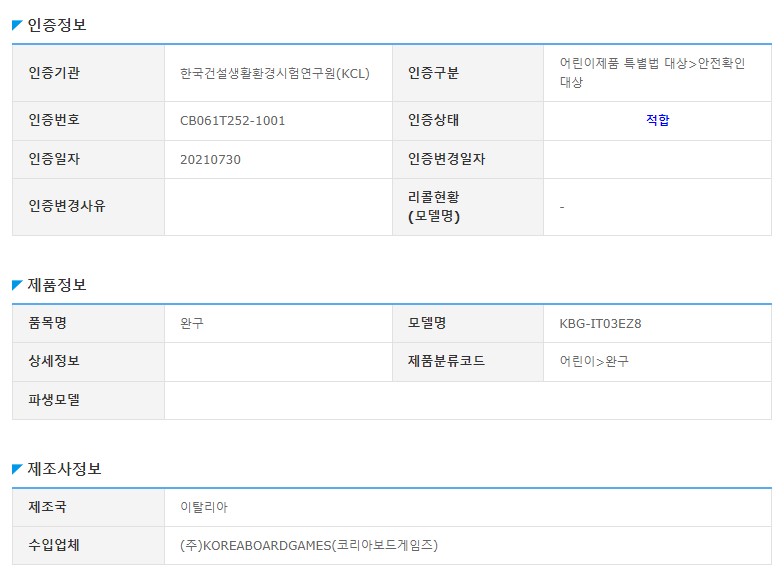This screenshot has width=784, height=588.
Task: Click the 제품정보 section heading
Action: coord(56,285)
